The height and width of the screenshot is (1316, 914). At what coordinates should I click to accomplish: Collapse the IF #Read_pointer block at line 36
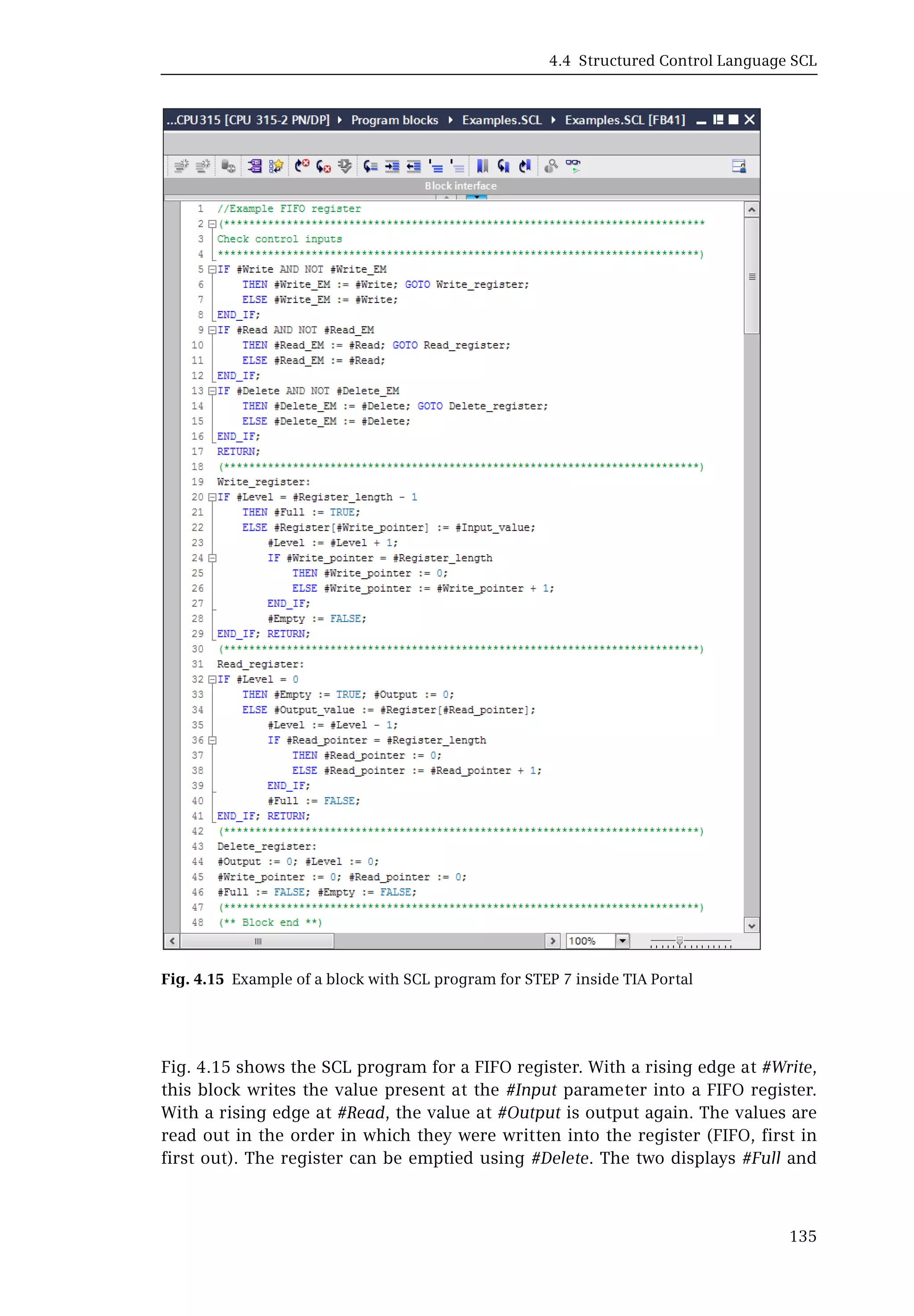(x=212, y=740)
